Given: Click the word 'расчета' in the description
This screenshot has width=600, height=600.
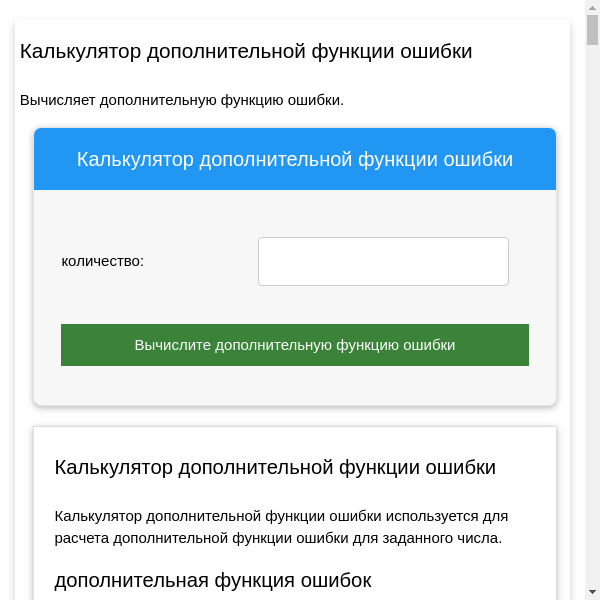Looking at the screenshot, I should coord(82,538).
